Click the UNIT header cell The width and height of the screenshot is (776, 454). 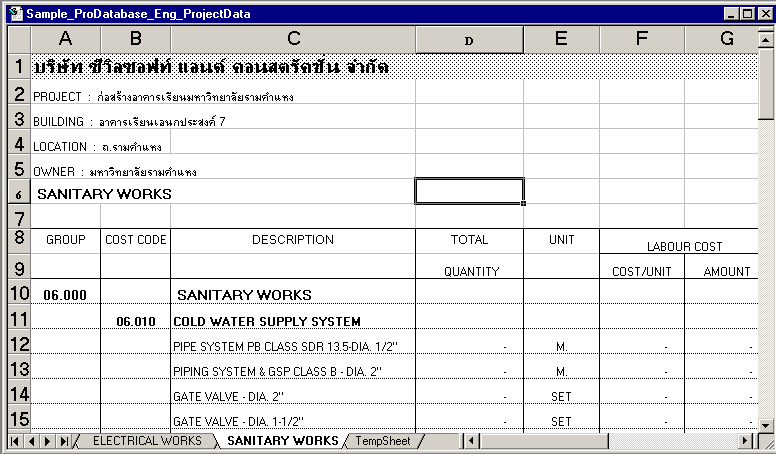[561, 240]
